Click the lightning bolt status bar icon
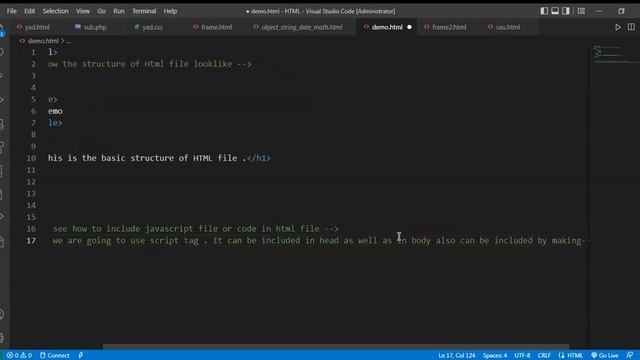Viewport: 640px width, 360px height. (x=81, y=356)
